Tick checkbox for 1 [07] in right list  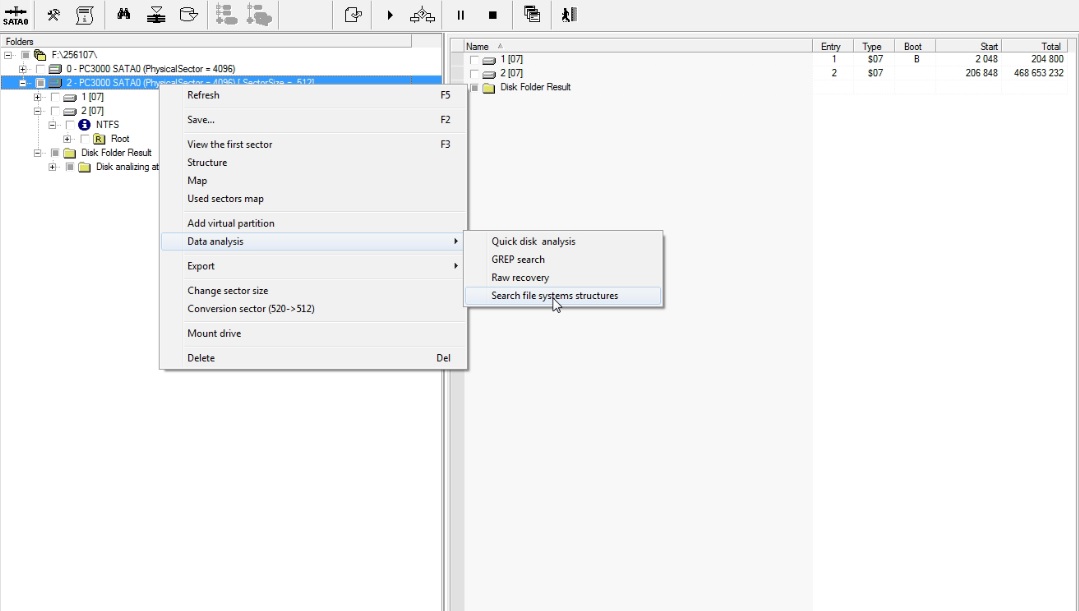[474, 60]
